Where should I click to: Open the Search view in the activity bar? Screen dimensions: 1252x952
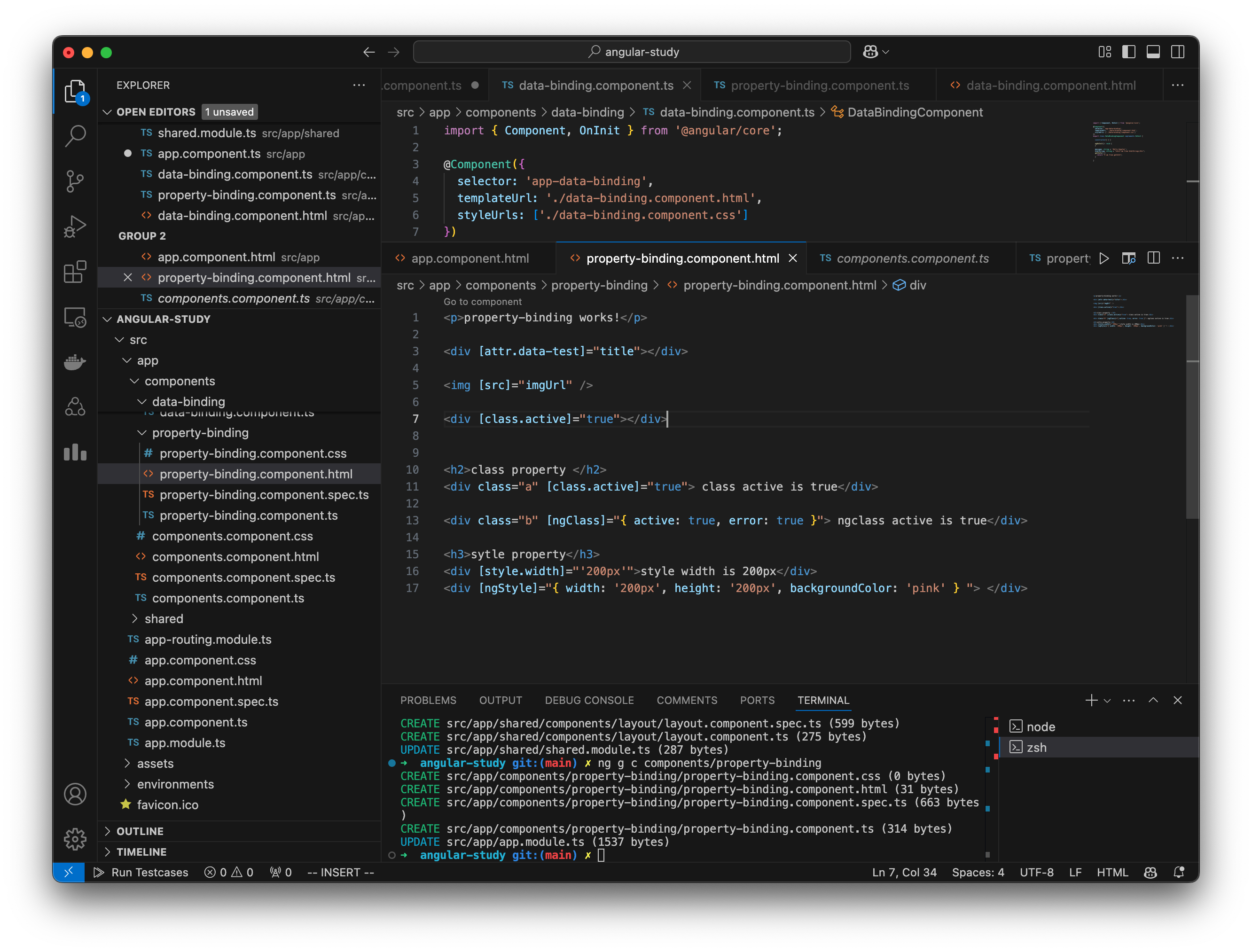(x=75, y=136)
